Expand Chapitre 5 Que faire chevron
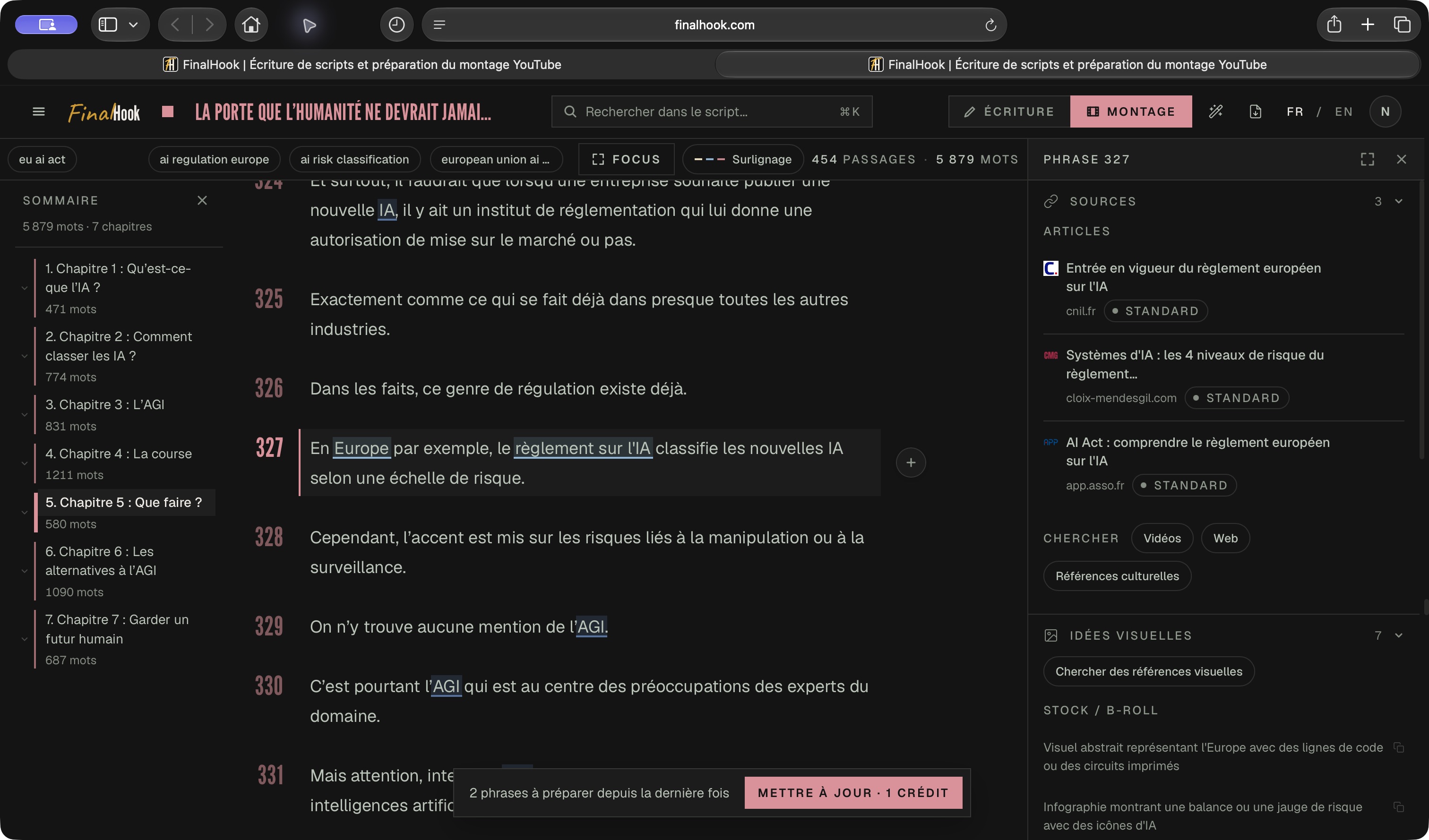1429x840 pixels. [25, 513]
